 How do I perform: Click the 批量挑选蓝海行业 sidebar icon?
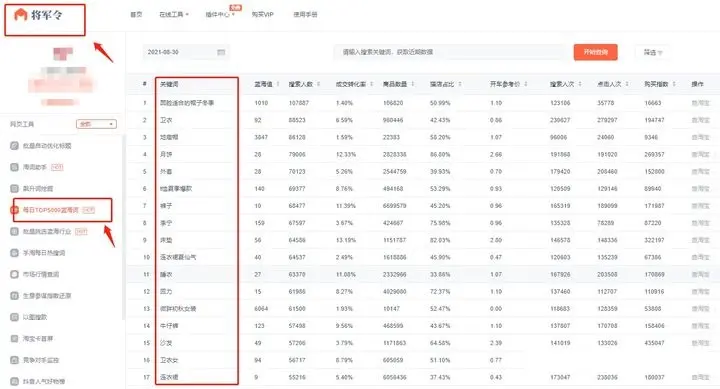coord(14,231)
